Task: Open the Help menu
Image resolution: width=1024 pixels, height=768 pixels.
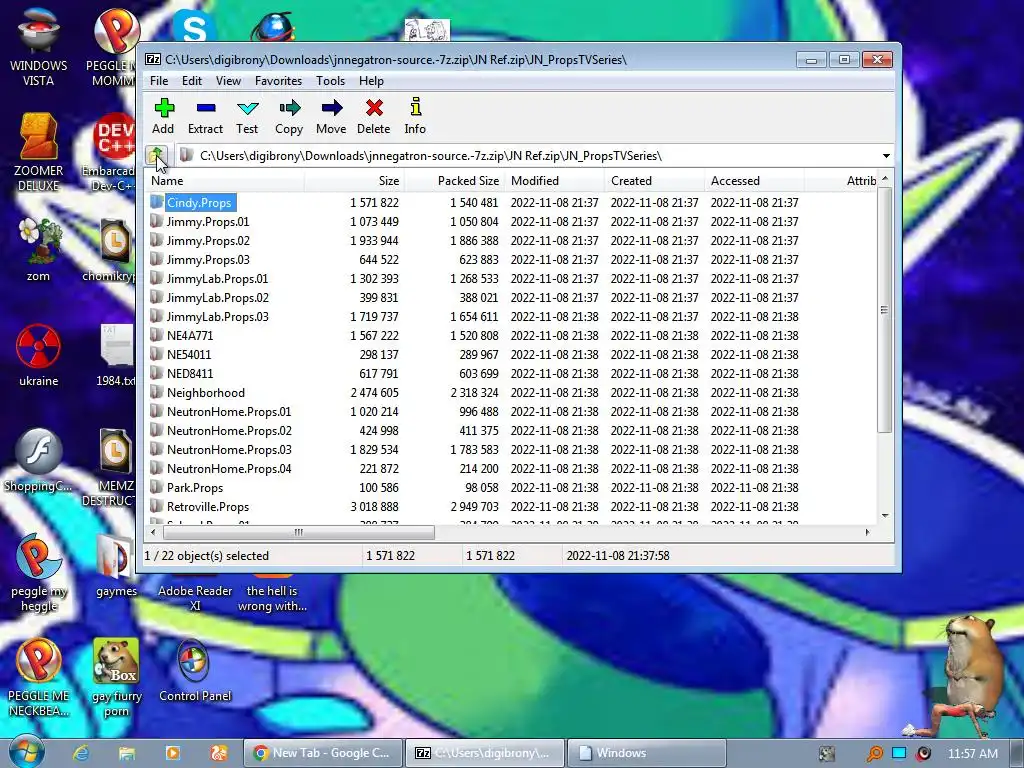Action: pyautogui.click(x=371, y=81)
